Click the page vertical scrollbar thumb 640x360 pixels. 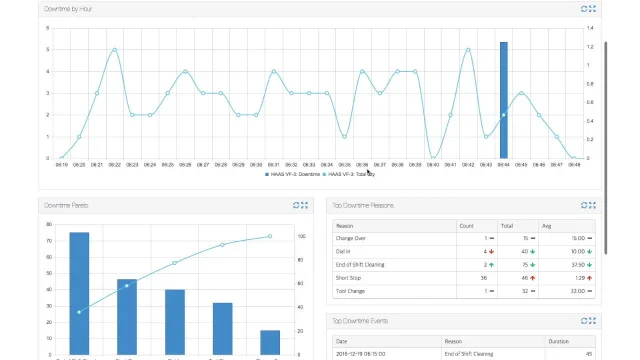(606, 148)
